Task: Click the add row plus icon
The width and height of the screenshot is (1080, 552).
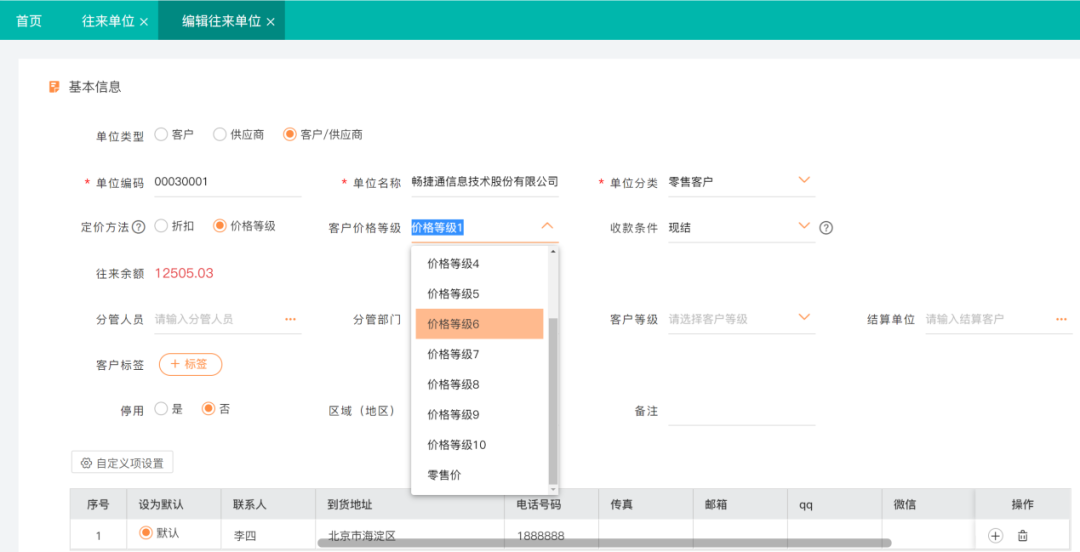Action: click(995, 536)
